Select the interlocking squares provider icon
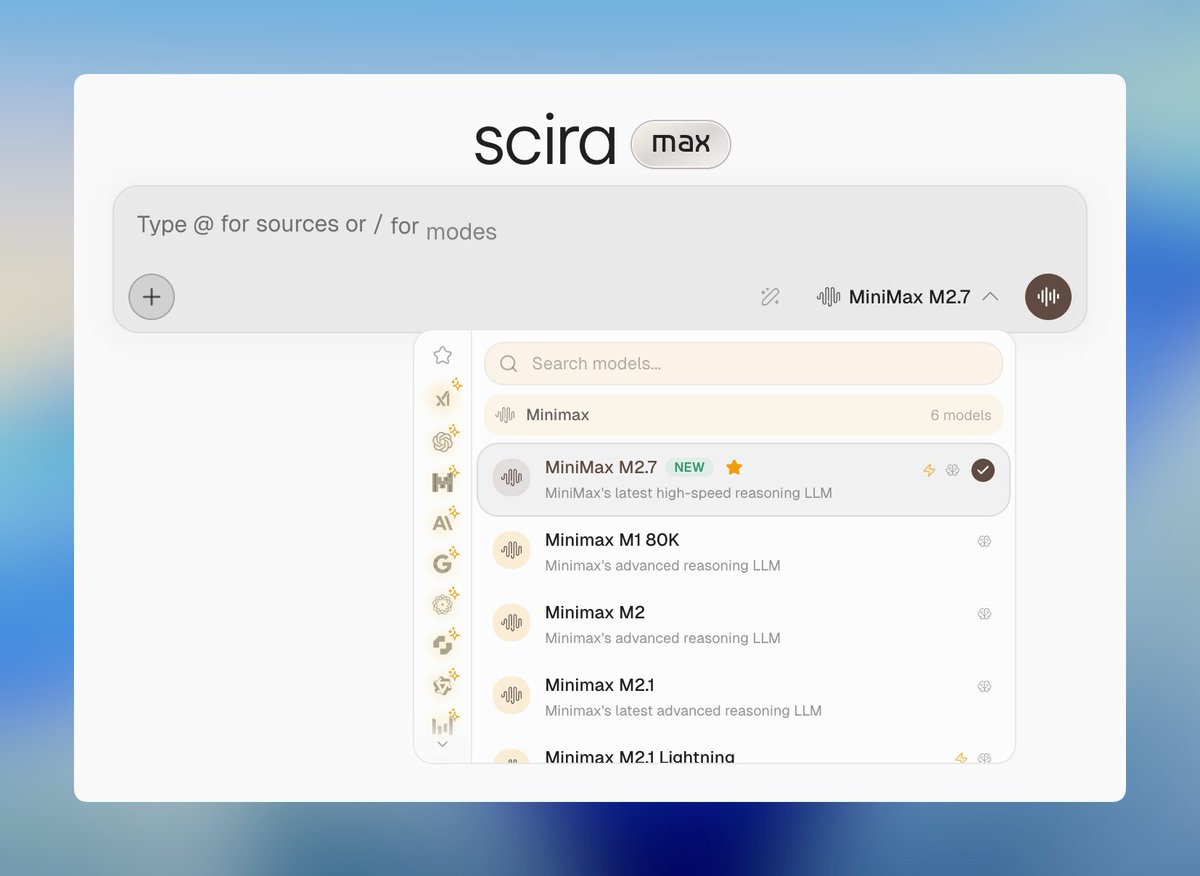The height and width of the screenshot is (876, 1200). click(442, 645)
